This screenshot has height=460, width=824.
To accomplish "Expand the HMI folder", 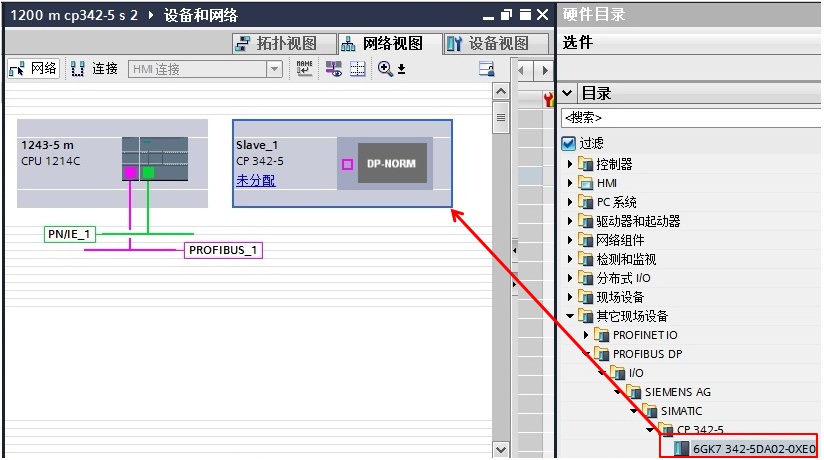I will 570,183.
